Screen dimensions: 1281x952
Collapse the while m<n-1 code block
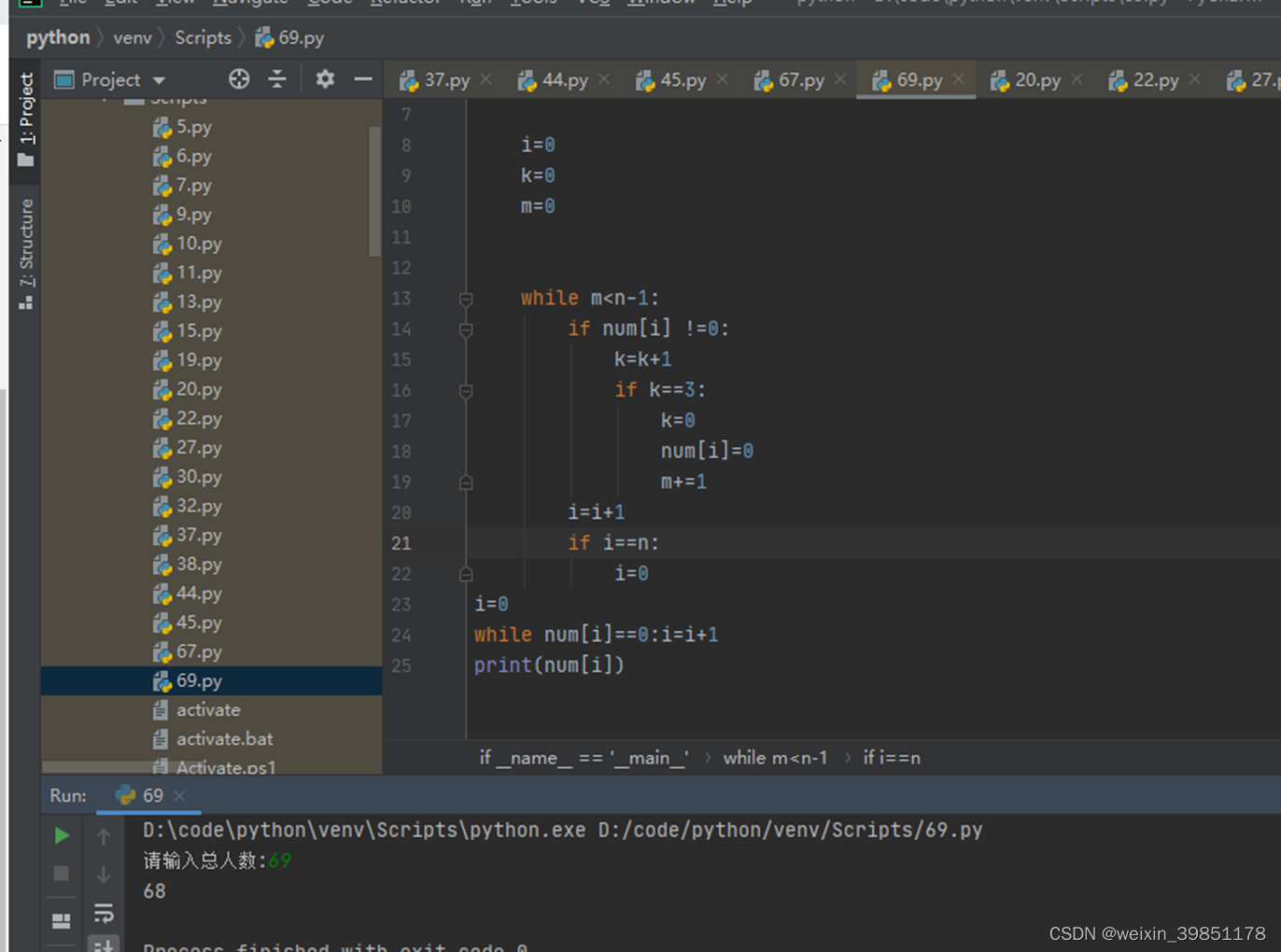466,299
